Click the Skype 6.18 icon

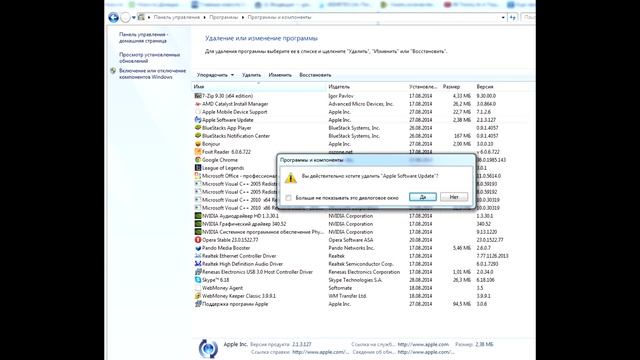198,280
